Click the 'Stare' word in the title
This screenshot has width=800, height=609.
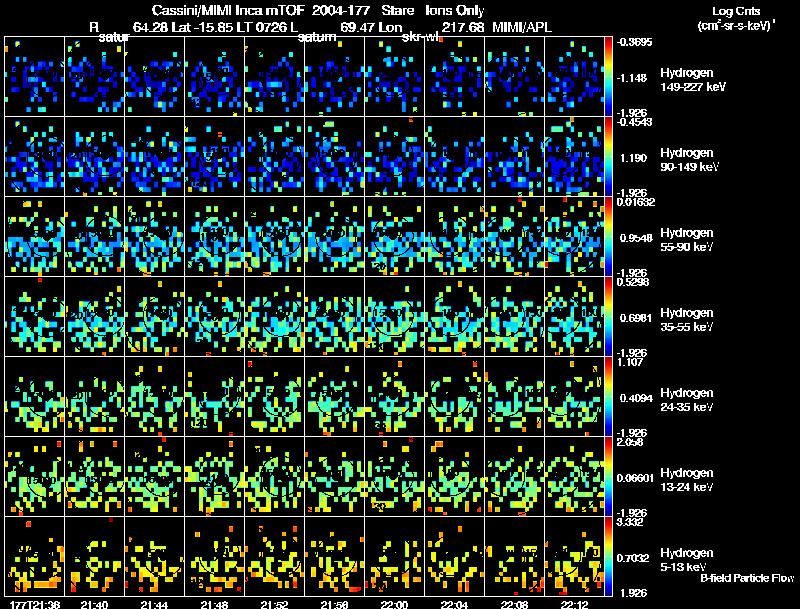click(397, 10)
